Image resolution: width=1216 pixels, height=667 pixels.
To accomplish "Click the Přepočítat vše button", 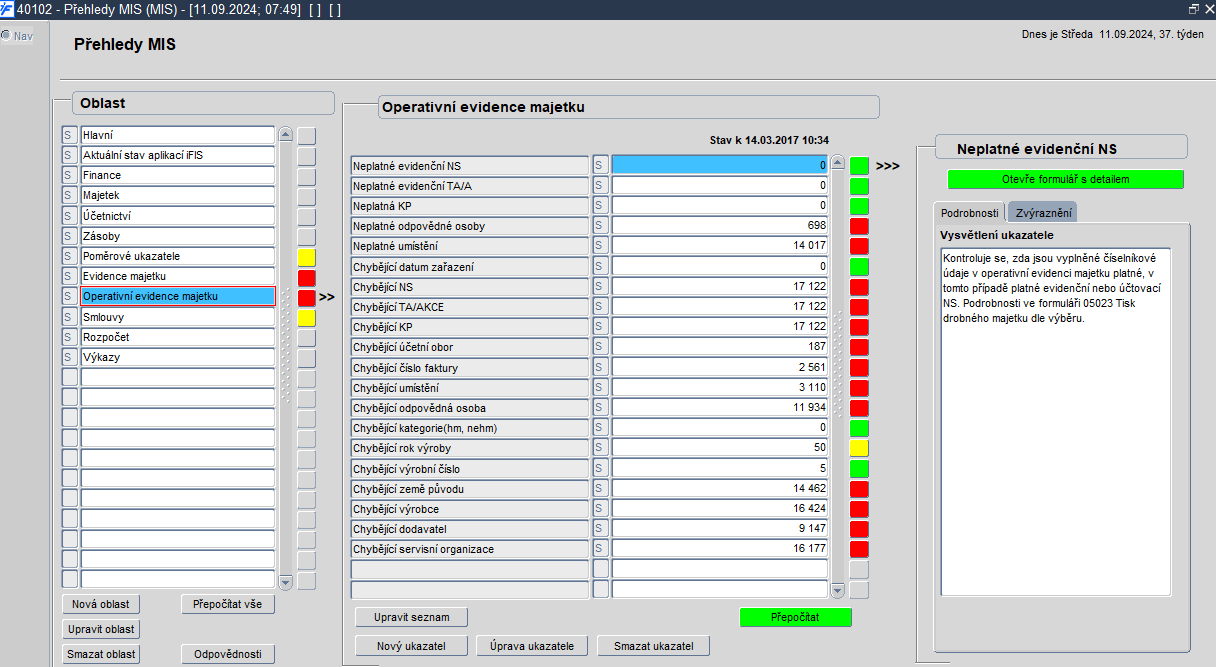I will (228, 604).
